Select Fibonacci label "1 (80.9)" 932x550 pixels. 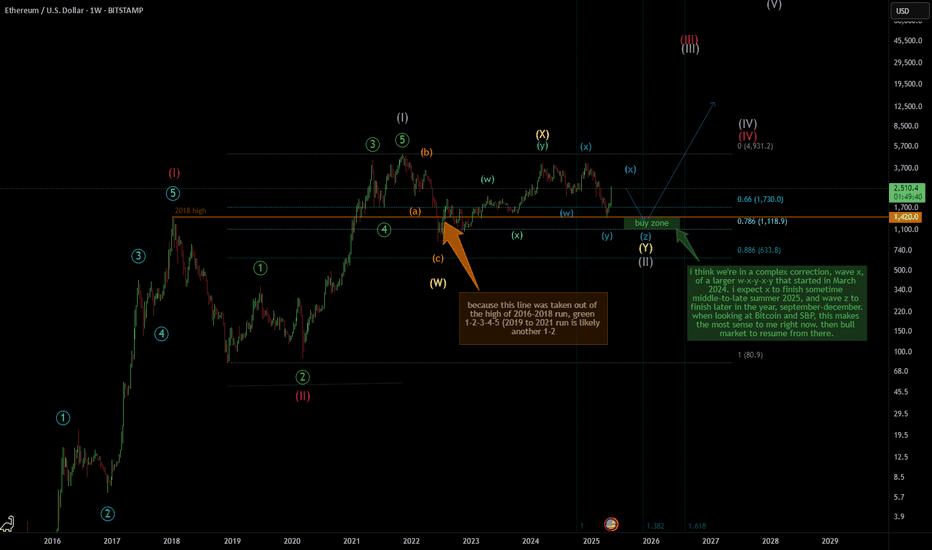[750, 354]
